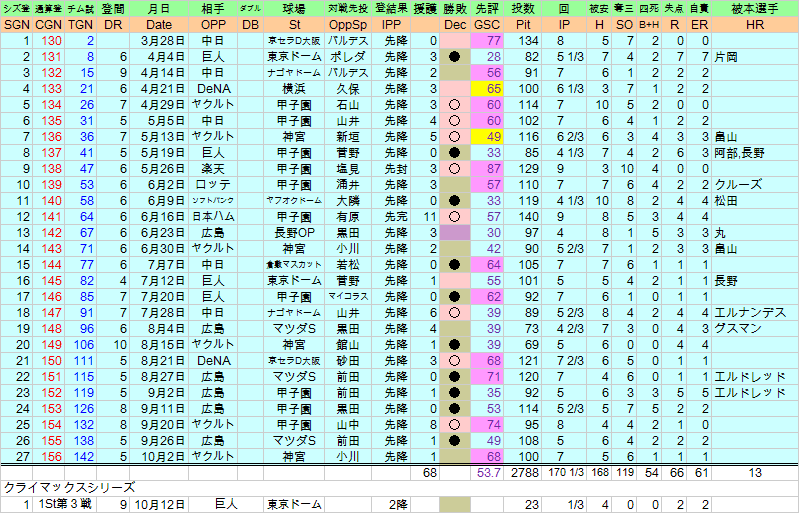Select the クルーズ home run cell
Image resolution: width=799 pixels, height=513 pixels.
[x=755, y=184]
